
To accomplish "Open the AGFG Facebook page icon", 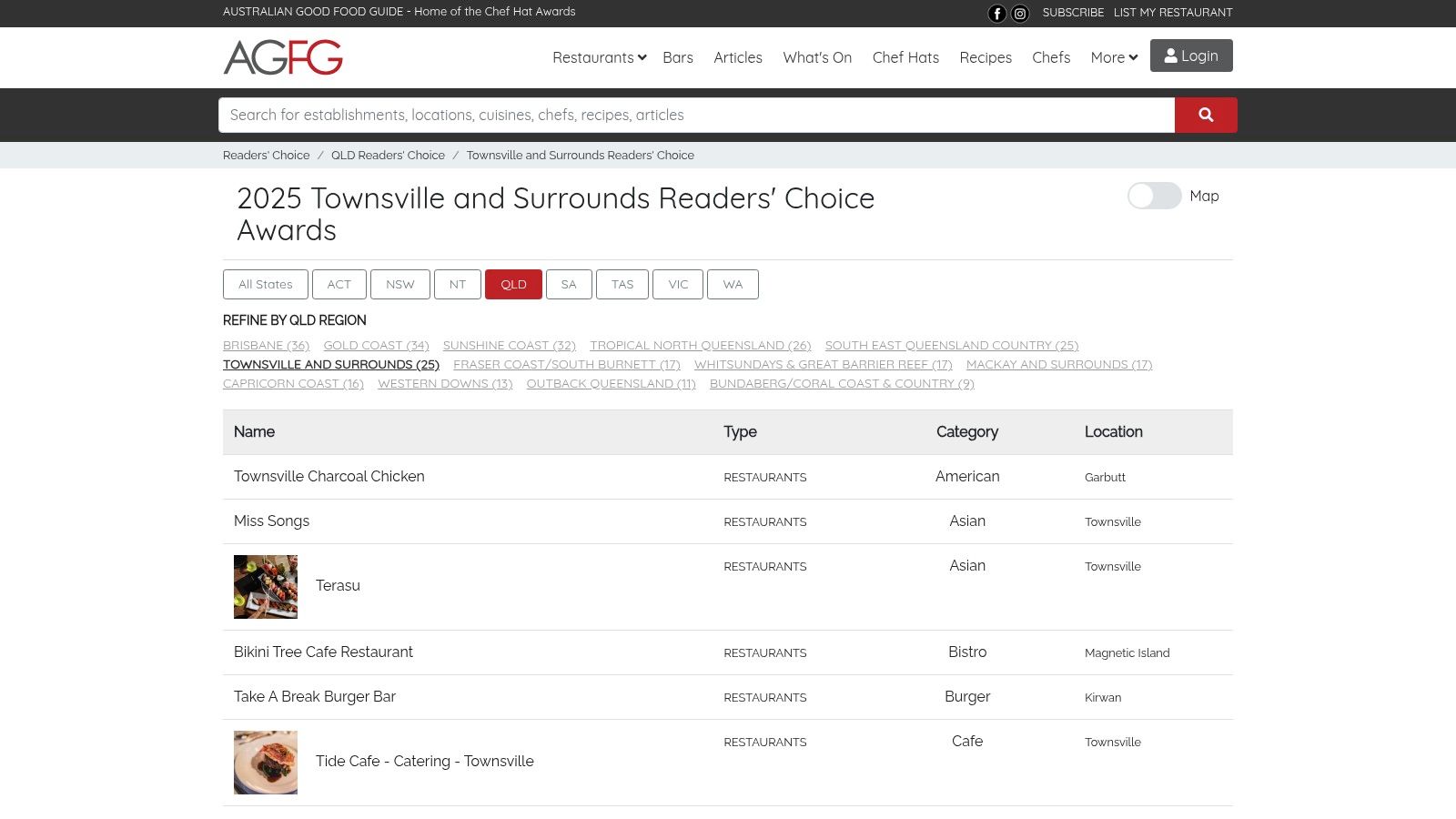I will click(996, 14).
